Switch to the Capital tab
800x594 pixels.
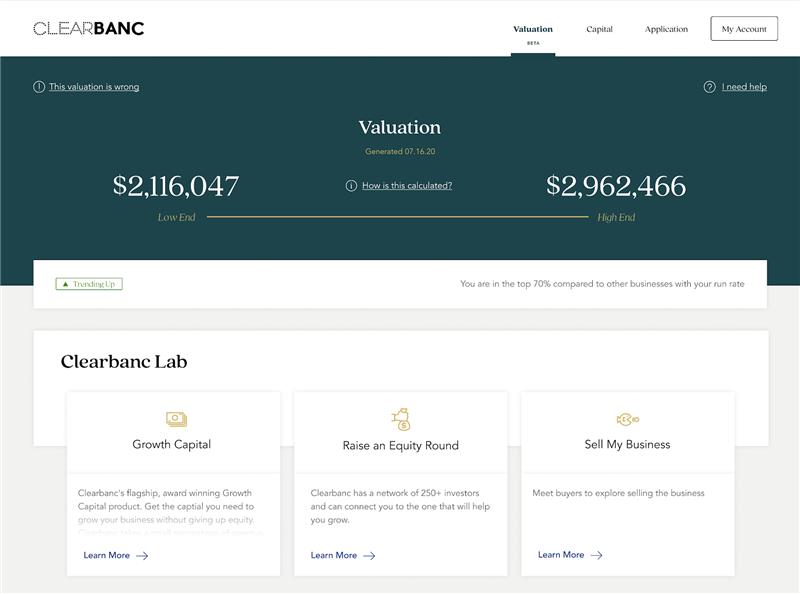pos(602,29)
